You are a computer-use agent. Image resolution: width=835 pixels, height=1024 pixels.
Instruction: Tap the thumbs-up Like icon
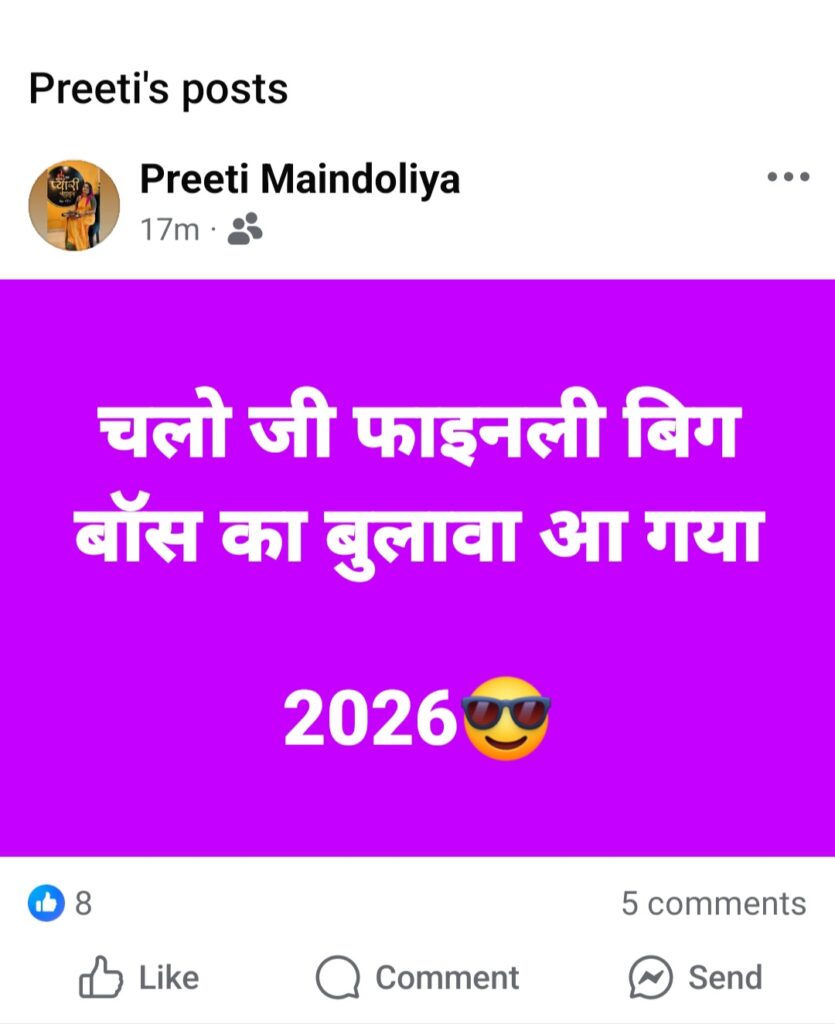click(101, 977)
